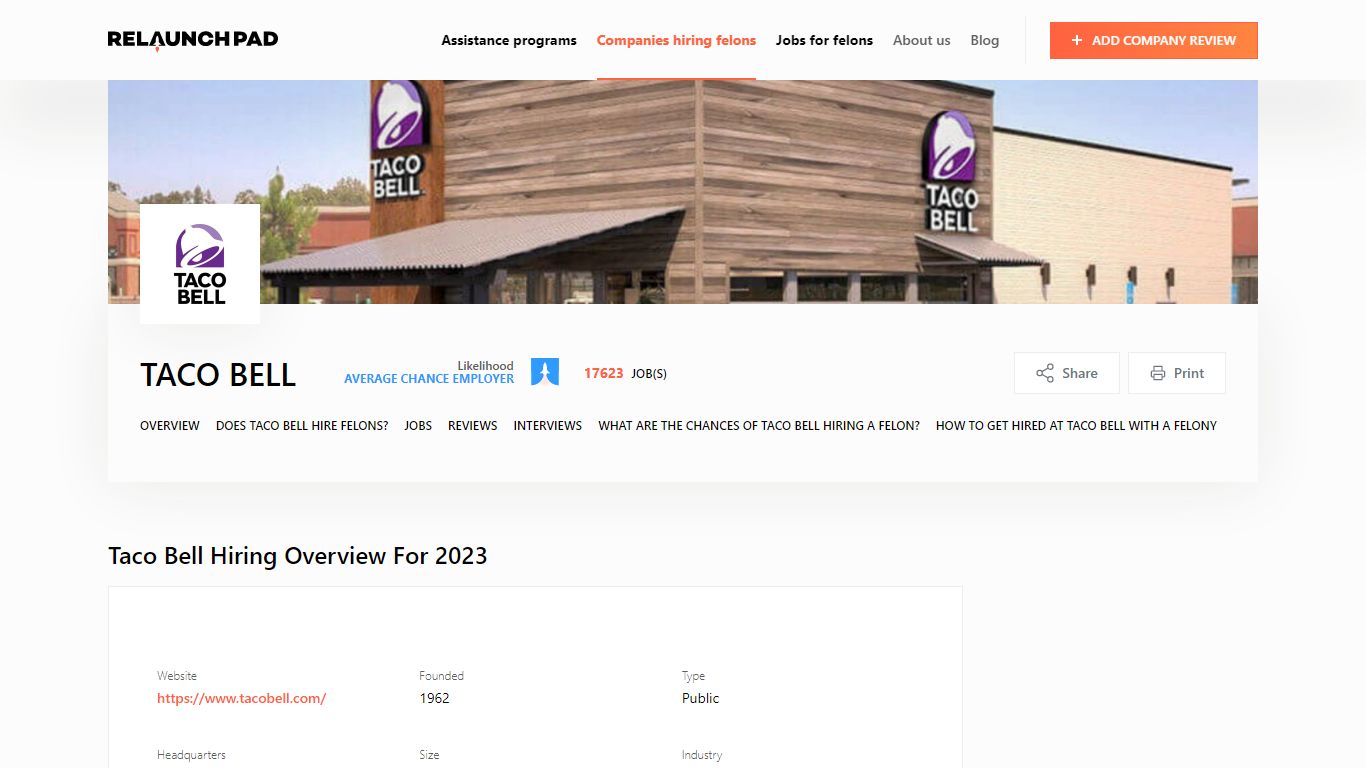1366x768 pixels.
Task: Jump to How to get hired section
Action: [1076, 425]
